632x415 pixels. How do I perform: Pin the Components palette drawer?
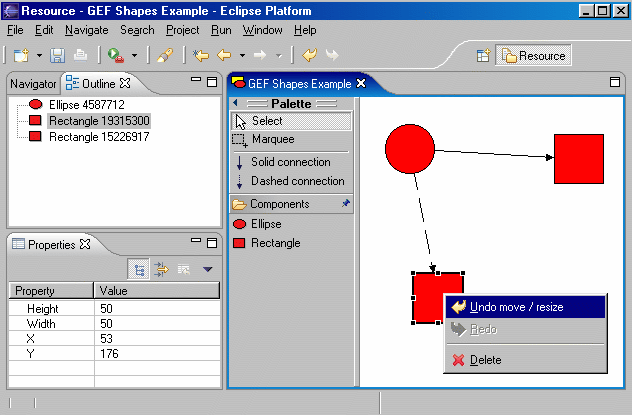click(x=346, y=204)
